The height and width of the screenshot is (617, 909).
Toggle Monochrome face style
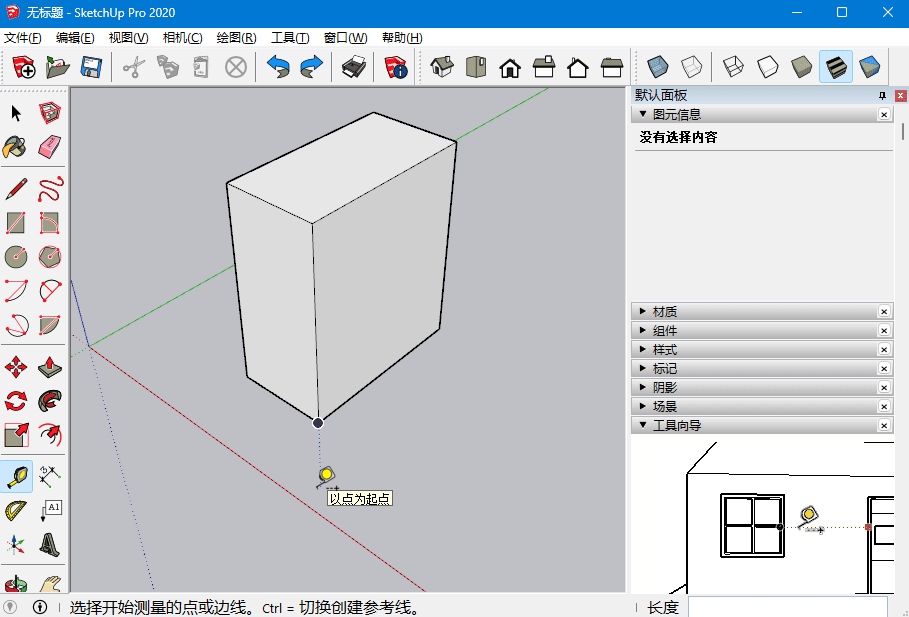(870, 67)
